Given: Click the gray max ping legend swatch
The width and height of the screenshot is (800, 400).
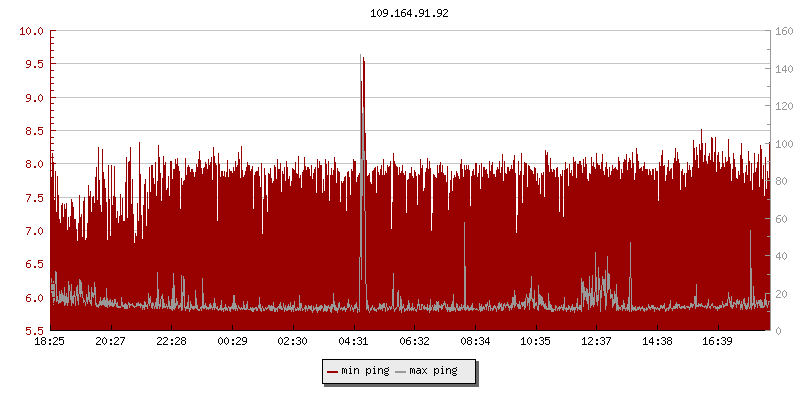Looking at the screenshot, I should click(401, 371).
